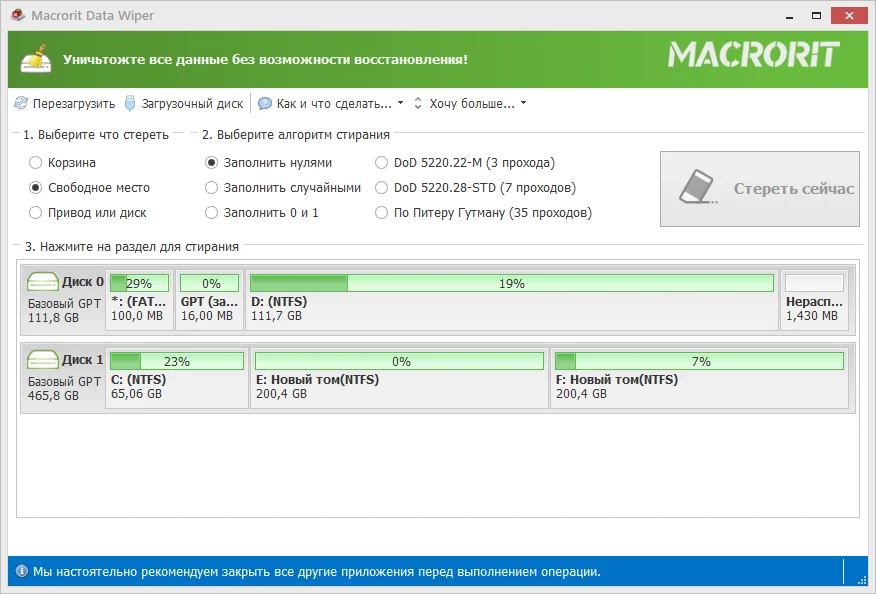The image size is (876, 594).
Task: Expand the Хочу больше dropdown arrow
Action: pos(523,103)
